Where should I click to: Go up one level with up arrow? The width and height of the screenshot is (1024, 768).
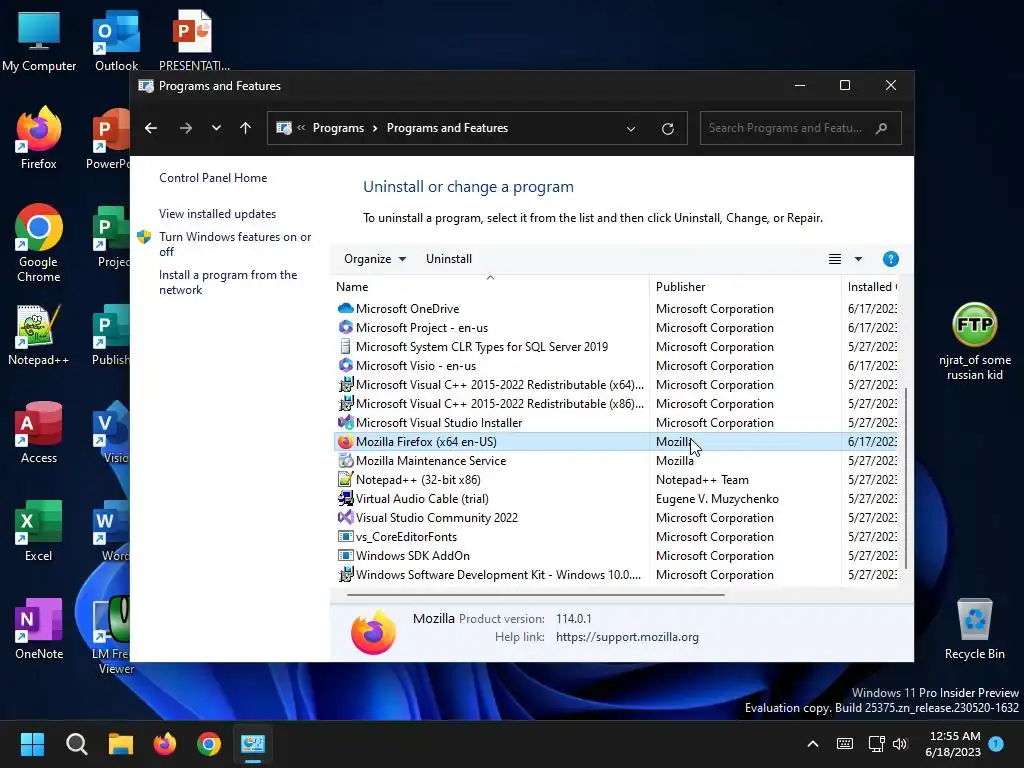[x=246, y=128]
